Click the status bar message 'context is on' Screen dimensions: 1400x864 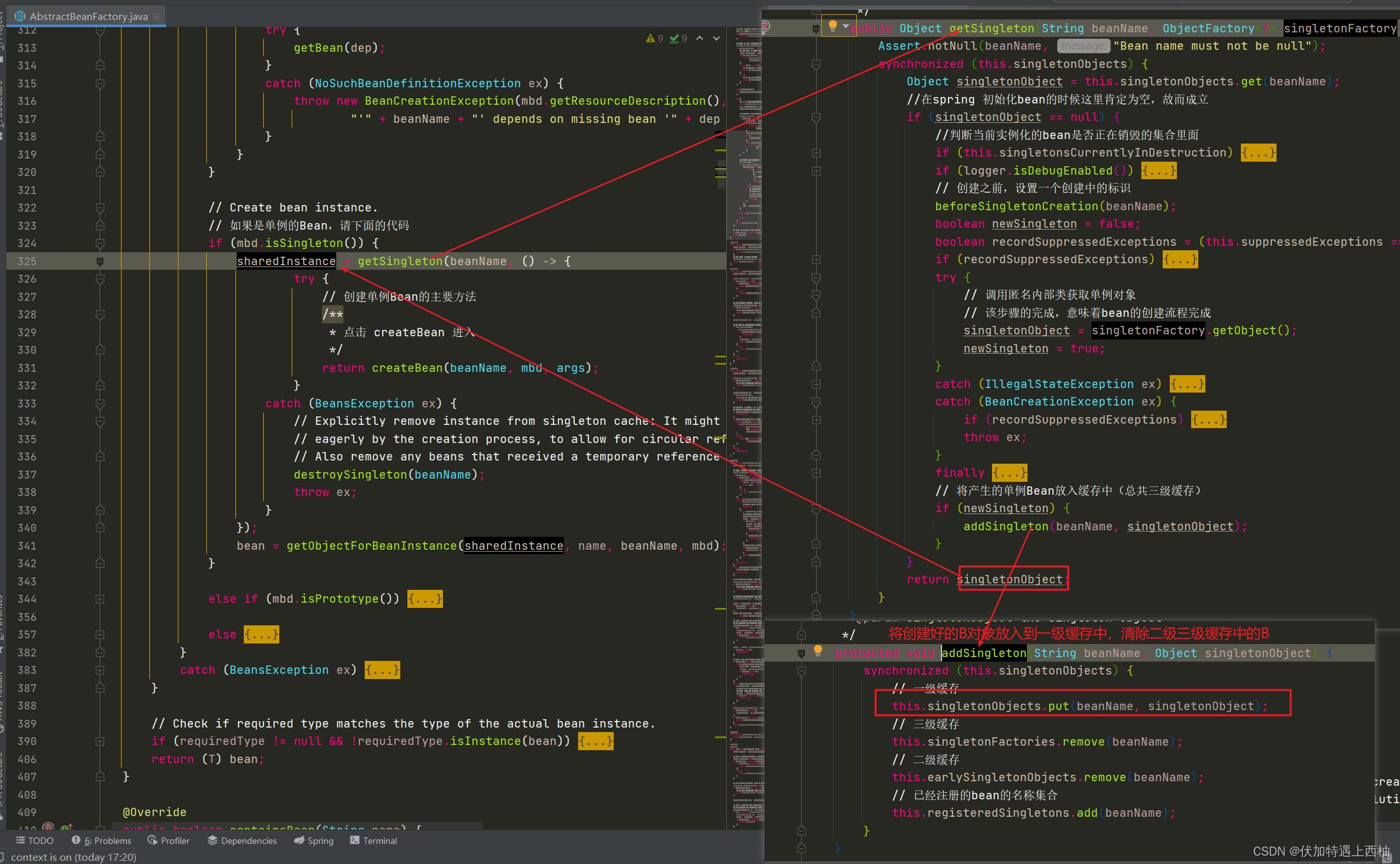pyautogui.click(x=73, y=857)
